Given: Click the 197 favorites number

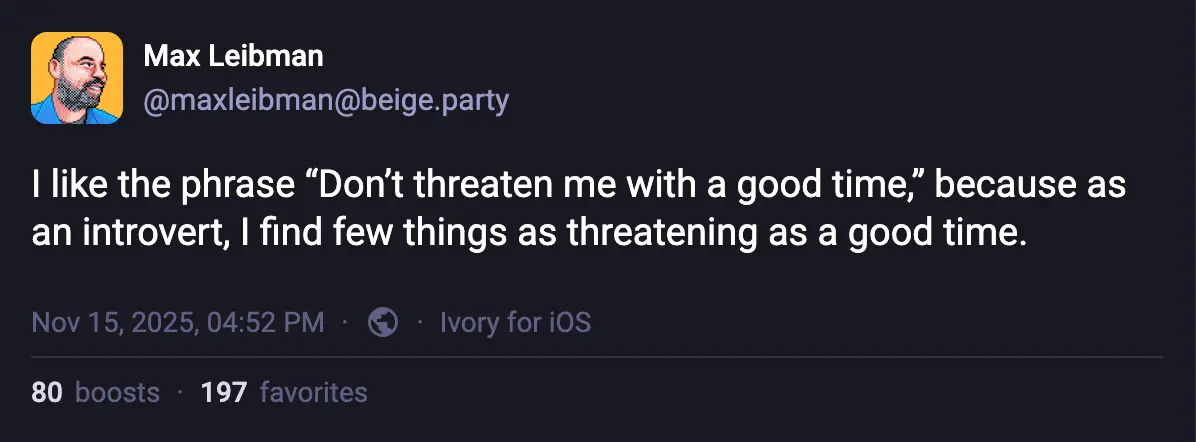Looking at the screenshot, I should [x=223, y=393].
